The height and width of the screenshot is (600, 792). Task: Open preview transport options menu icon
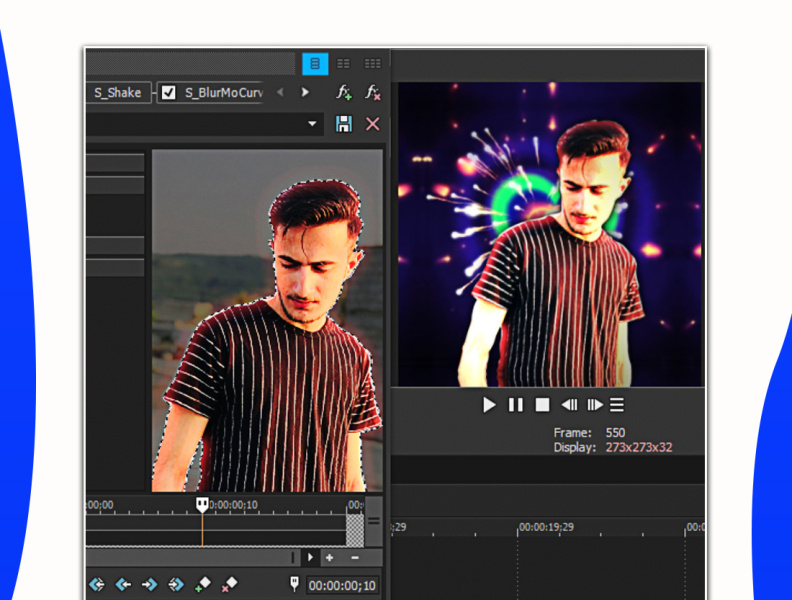pos(617,405)
